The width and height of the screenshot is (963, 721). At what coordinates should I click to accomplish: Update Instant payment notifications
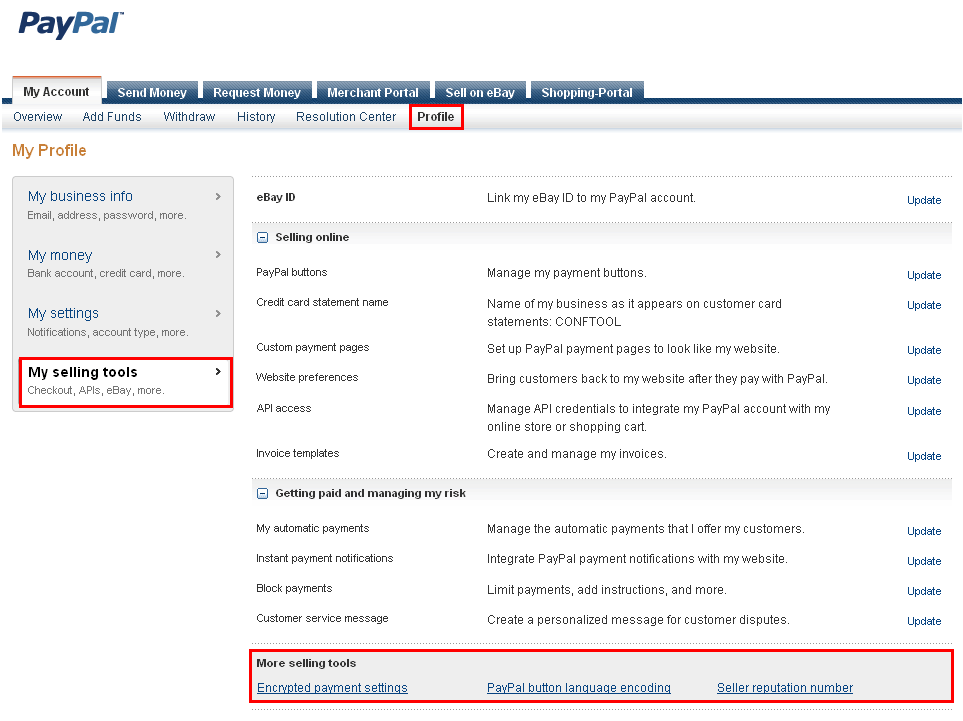[924, 561]
